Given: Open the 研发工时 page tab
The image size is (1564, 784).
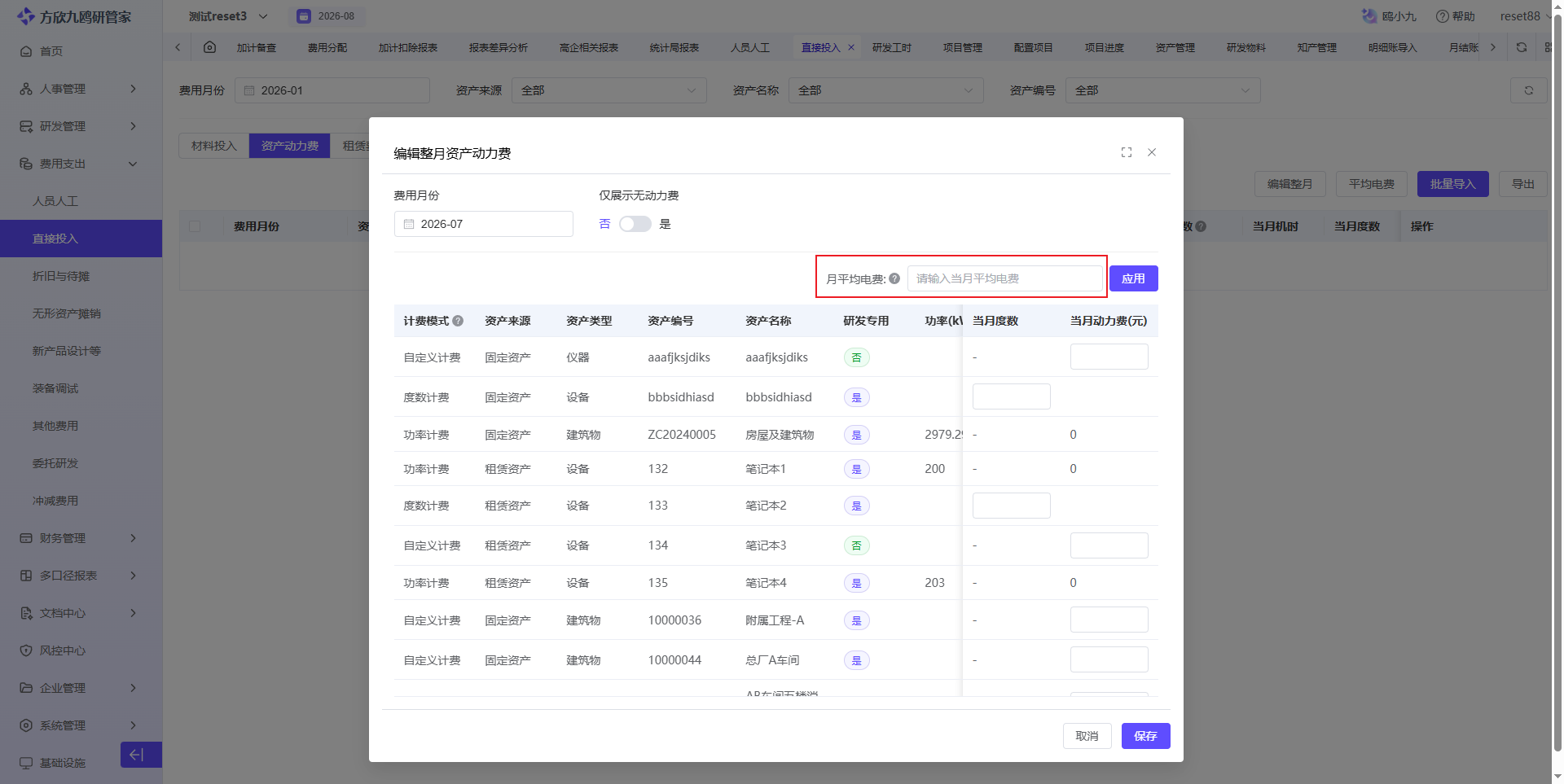Looking at the screenshot, I should pyautogui.click(x=892, y=47).
